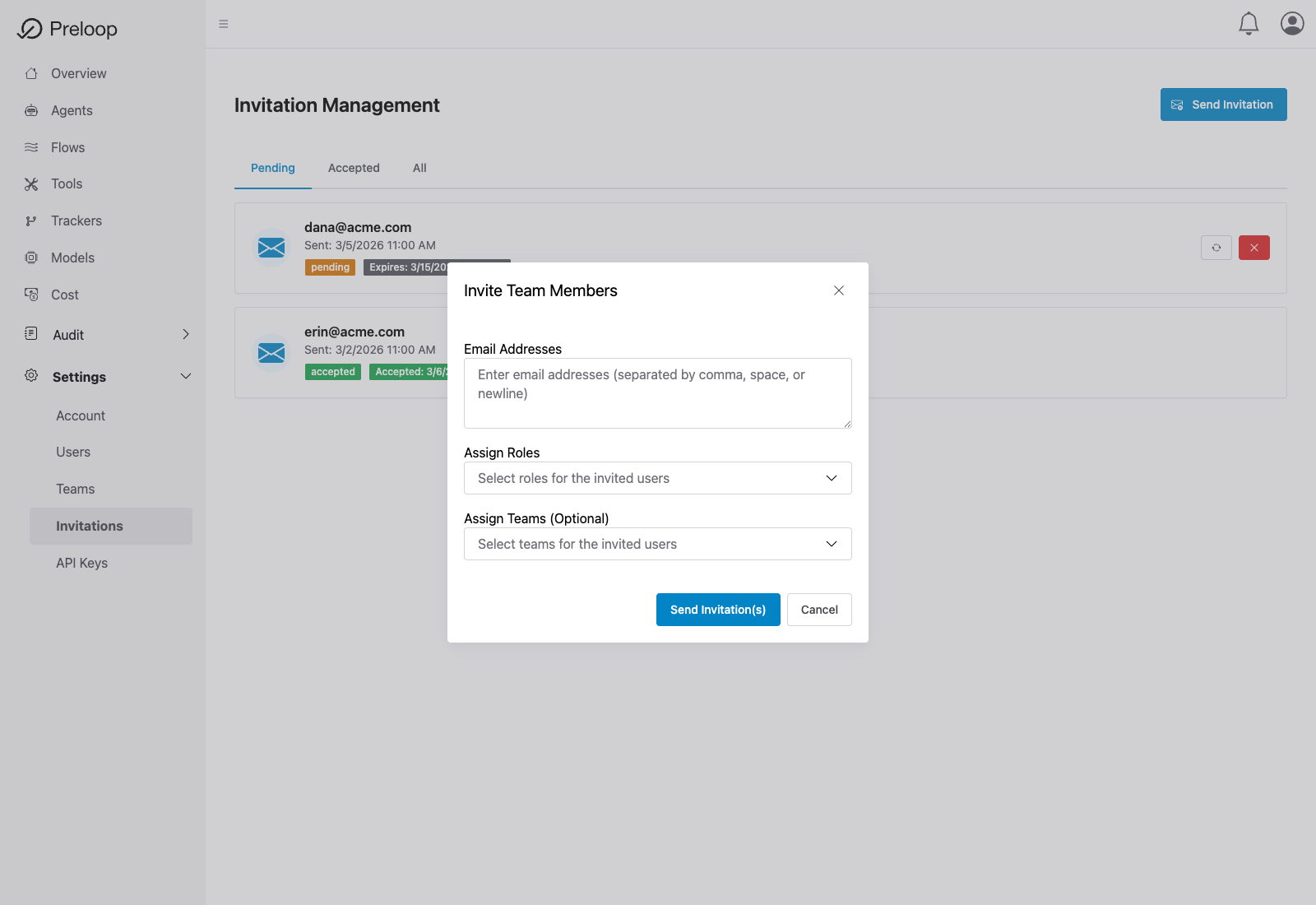Click the orange pending status badge
1316x905 pixels.
[x=331, y=267]
